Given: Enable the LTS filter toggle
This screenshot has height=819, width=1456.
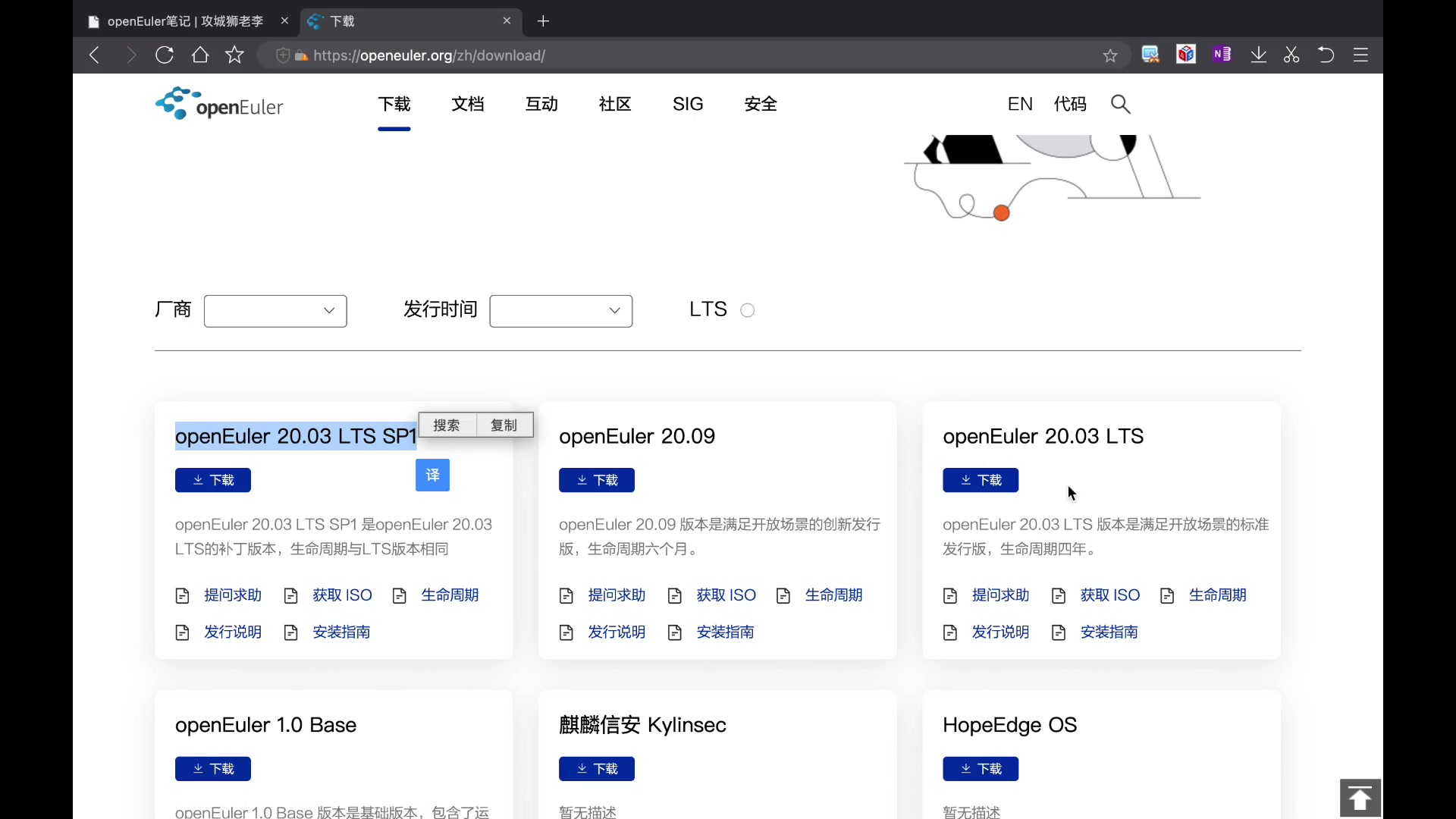Looking at the screenshot, I should pyautogui.click(x=747, y=309).
